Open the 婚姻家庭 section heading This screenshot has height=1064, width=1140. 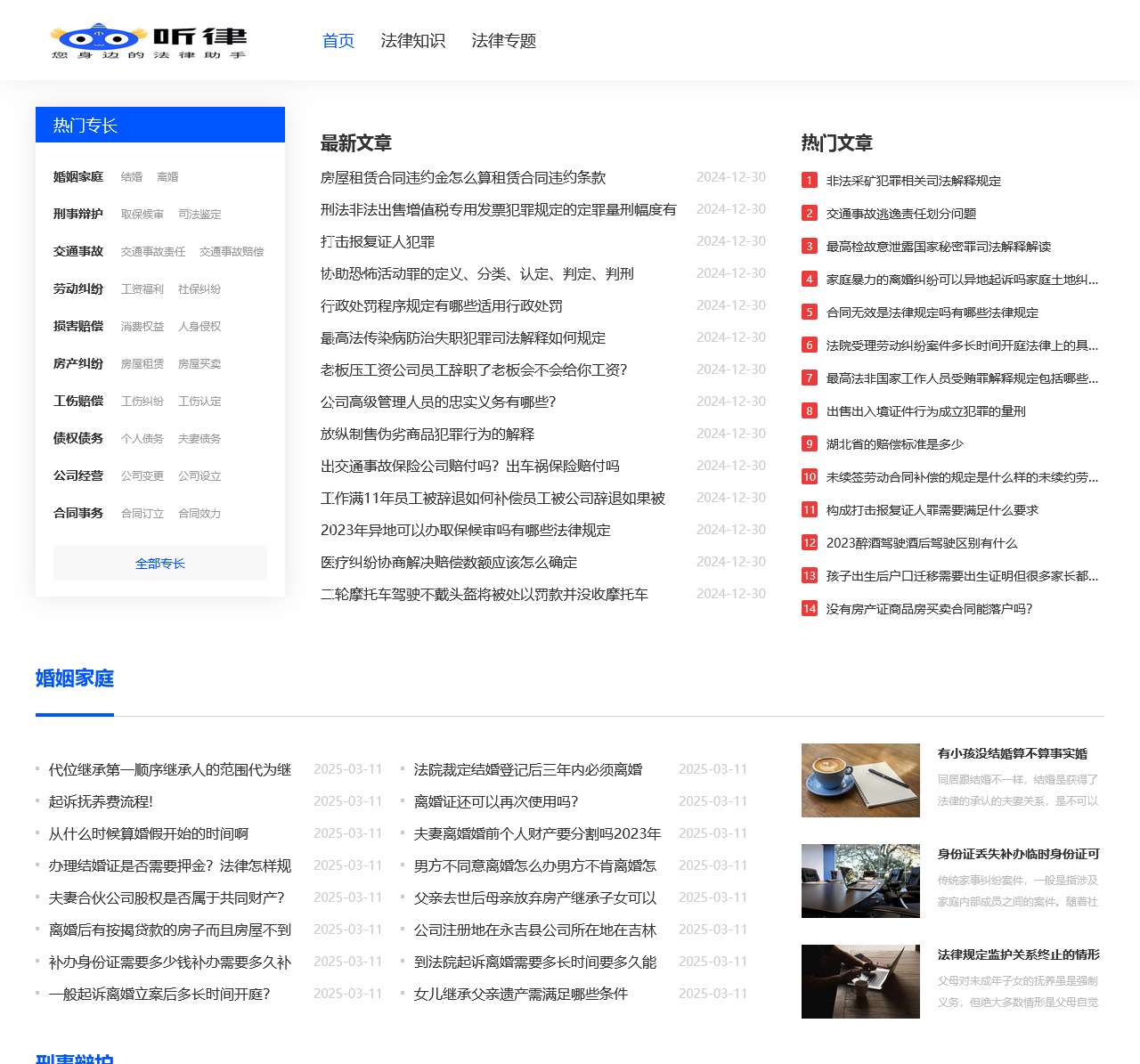click(x=75, y=678)
